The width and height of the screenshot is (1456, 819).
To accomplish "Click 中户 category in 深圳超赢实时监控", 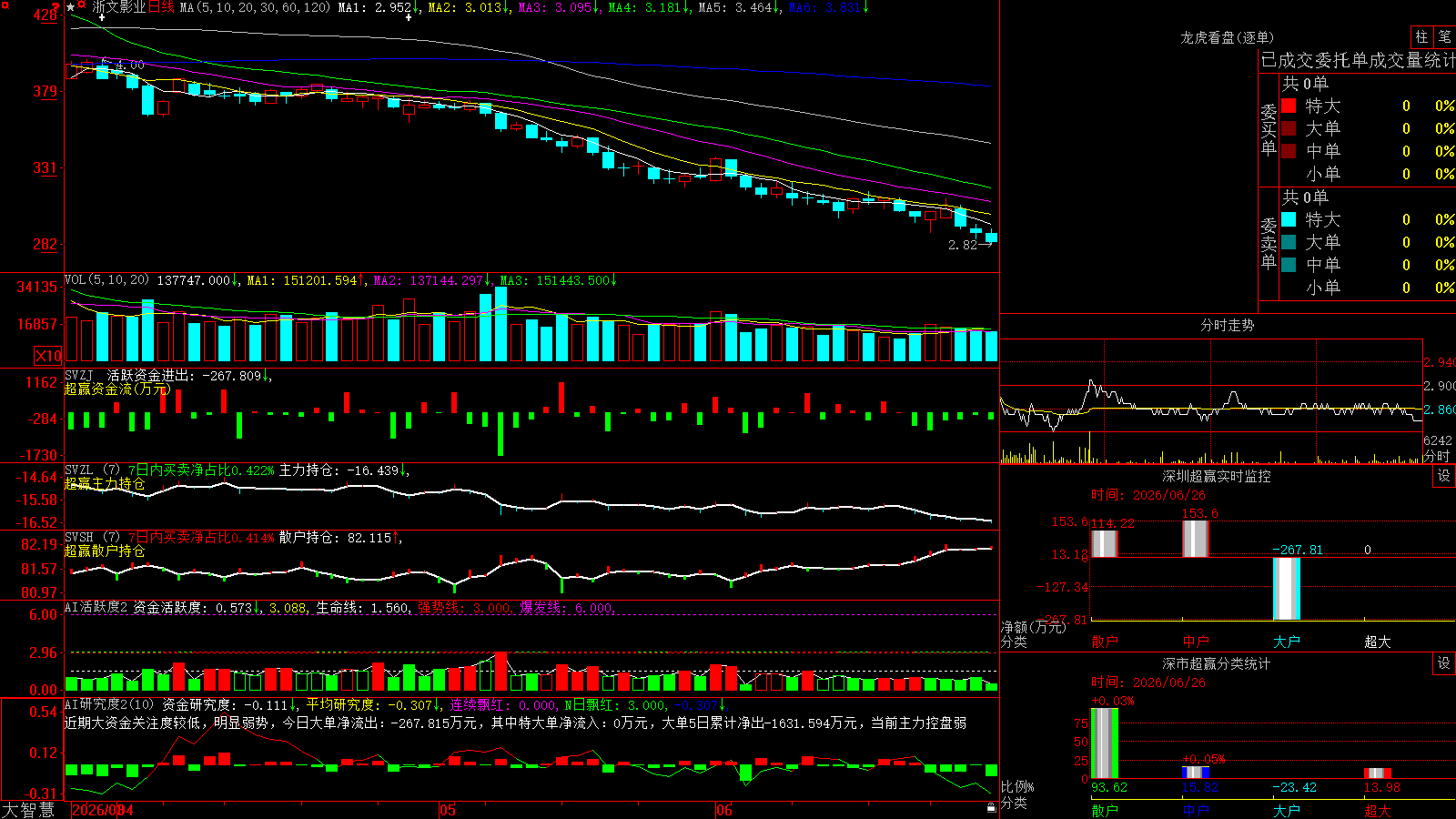I will (1195, 641).
